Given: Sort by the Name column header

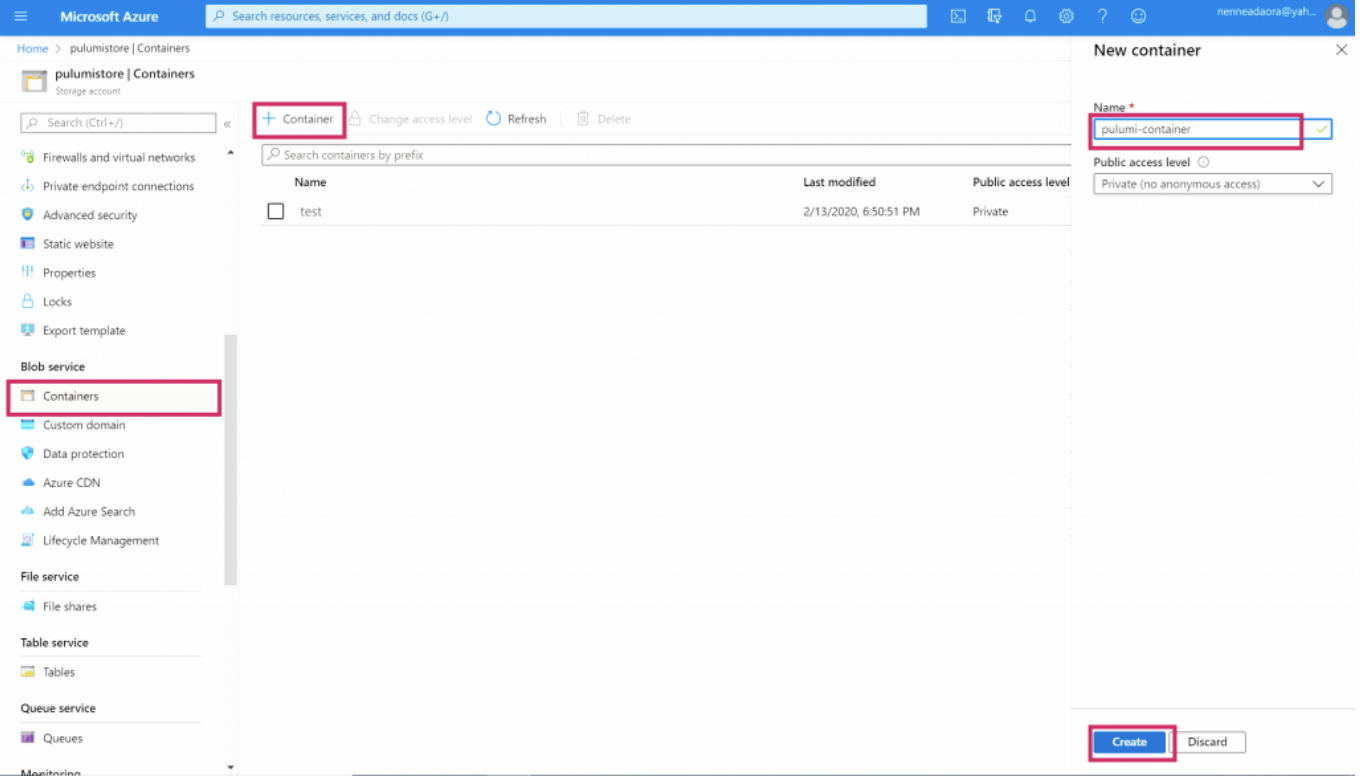Looking at the screenshot, I should click(x=312, y=183).
